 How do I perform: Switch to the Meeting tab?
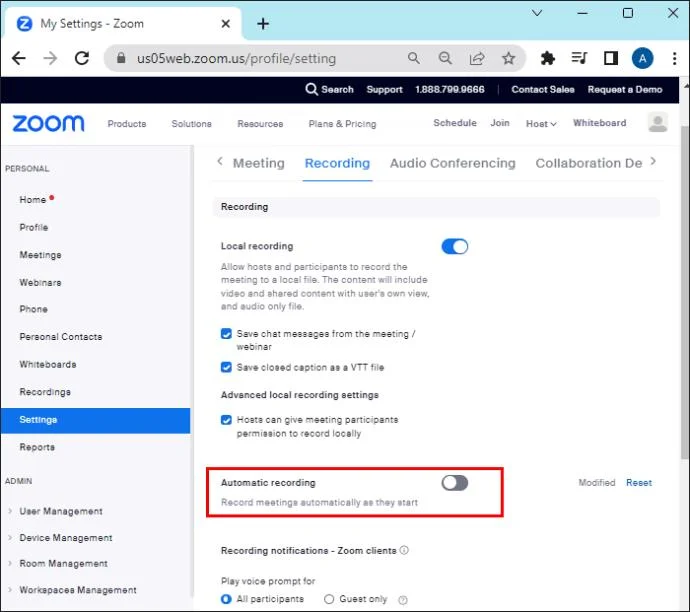coord(259,163)
